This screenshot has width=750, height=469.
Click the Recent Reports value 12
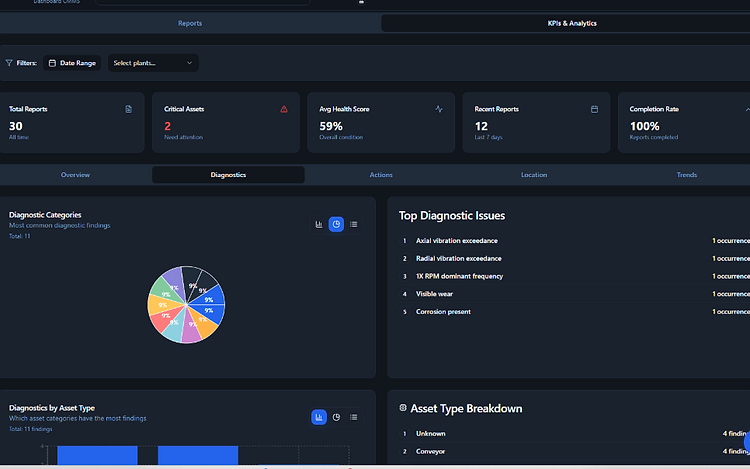pyautogui.click(x=481, y=126)
